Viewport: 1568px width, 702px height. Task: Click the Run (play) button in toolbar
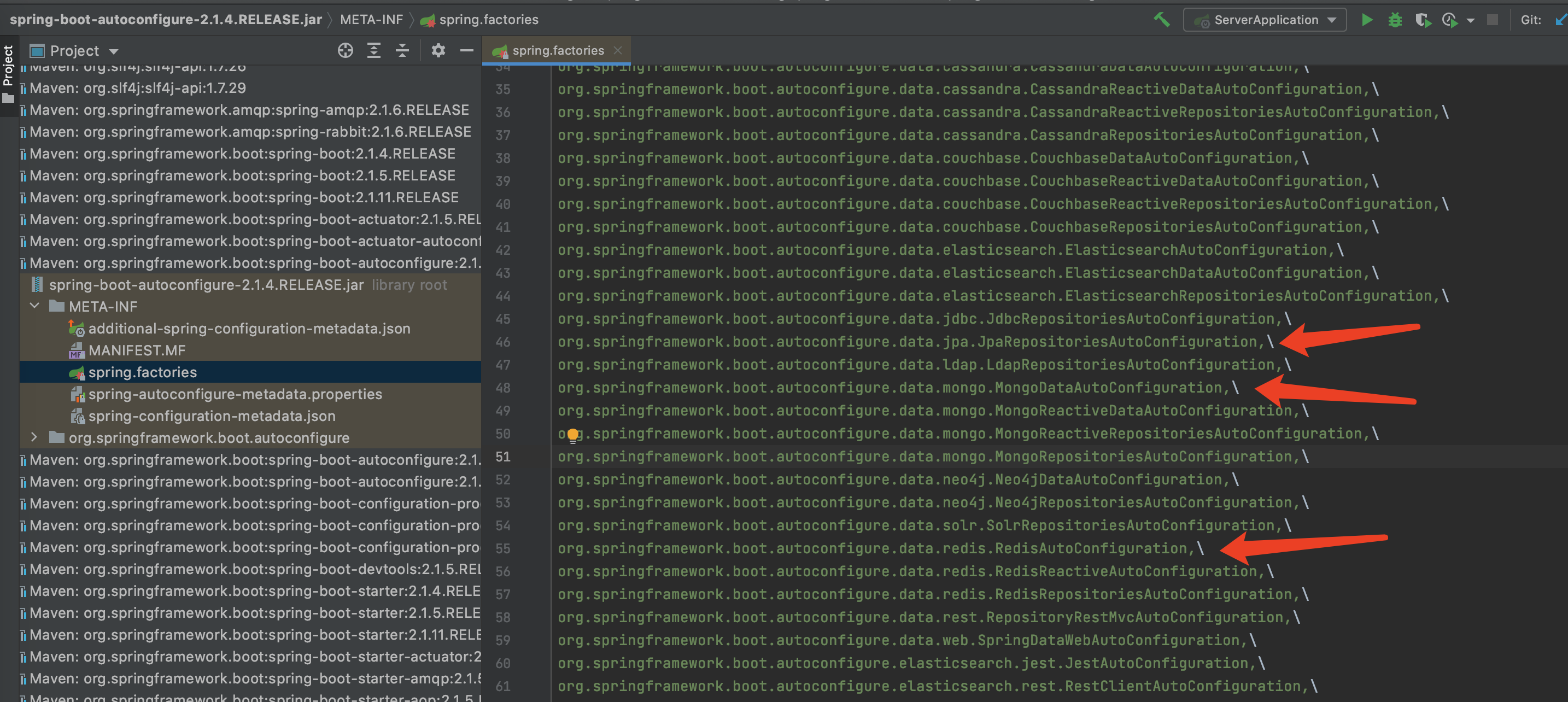[x=1368, y=20]
